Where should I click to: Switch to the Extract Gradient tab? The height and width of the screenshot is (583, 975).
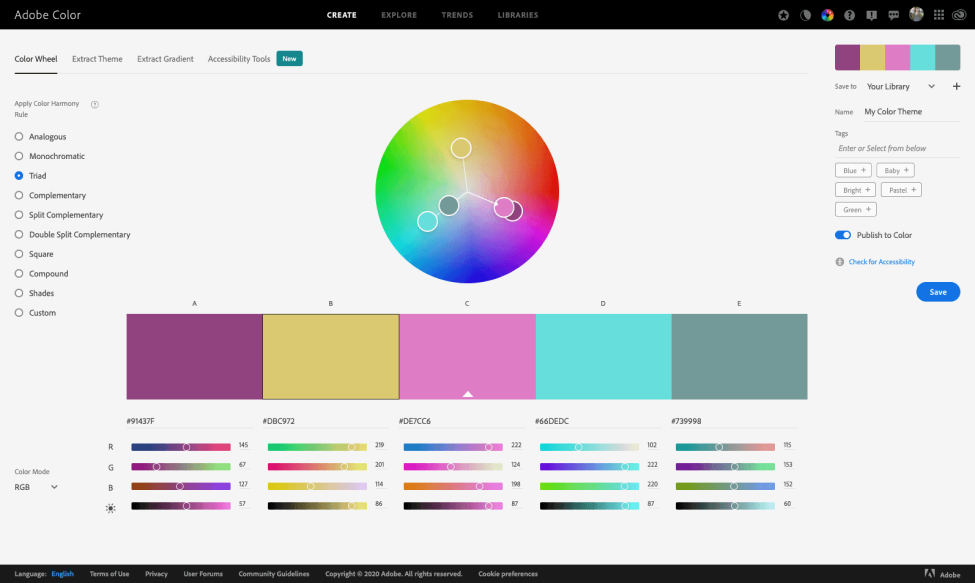click(x=165, y=59)
